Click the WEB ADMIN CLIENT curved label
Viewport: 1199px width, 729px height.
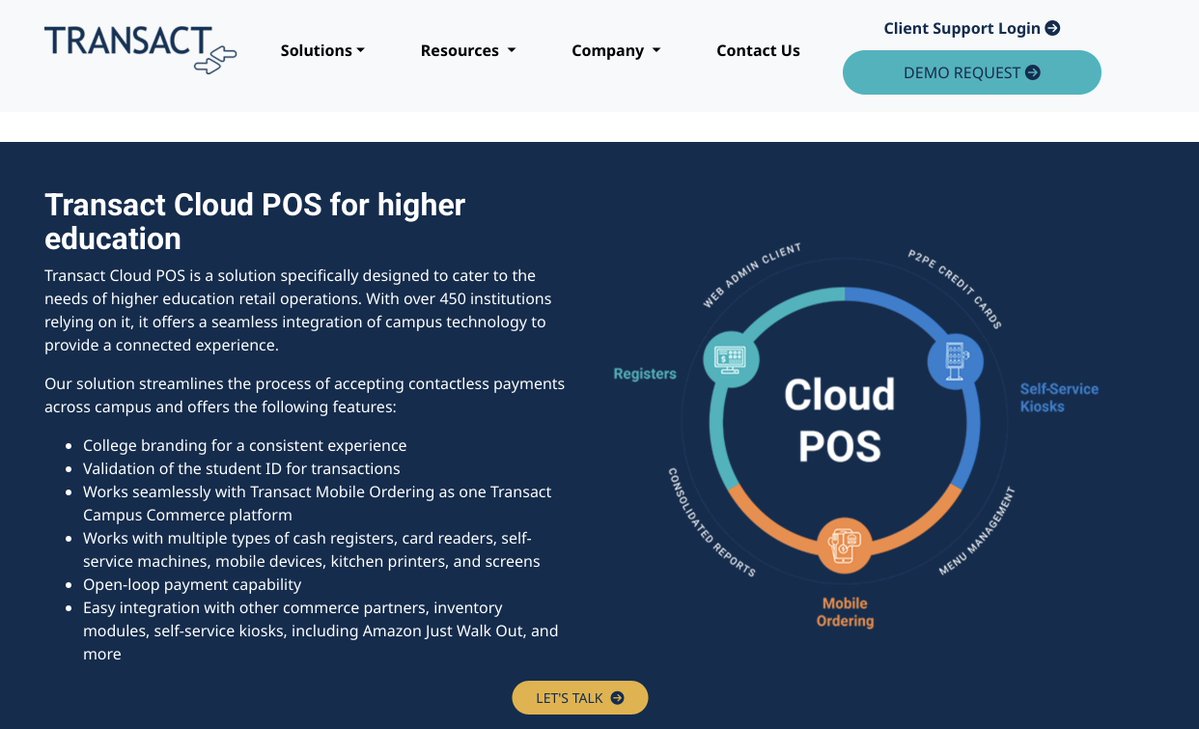point(752,275)
